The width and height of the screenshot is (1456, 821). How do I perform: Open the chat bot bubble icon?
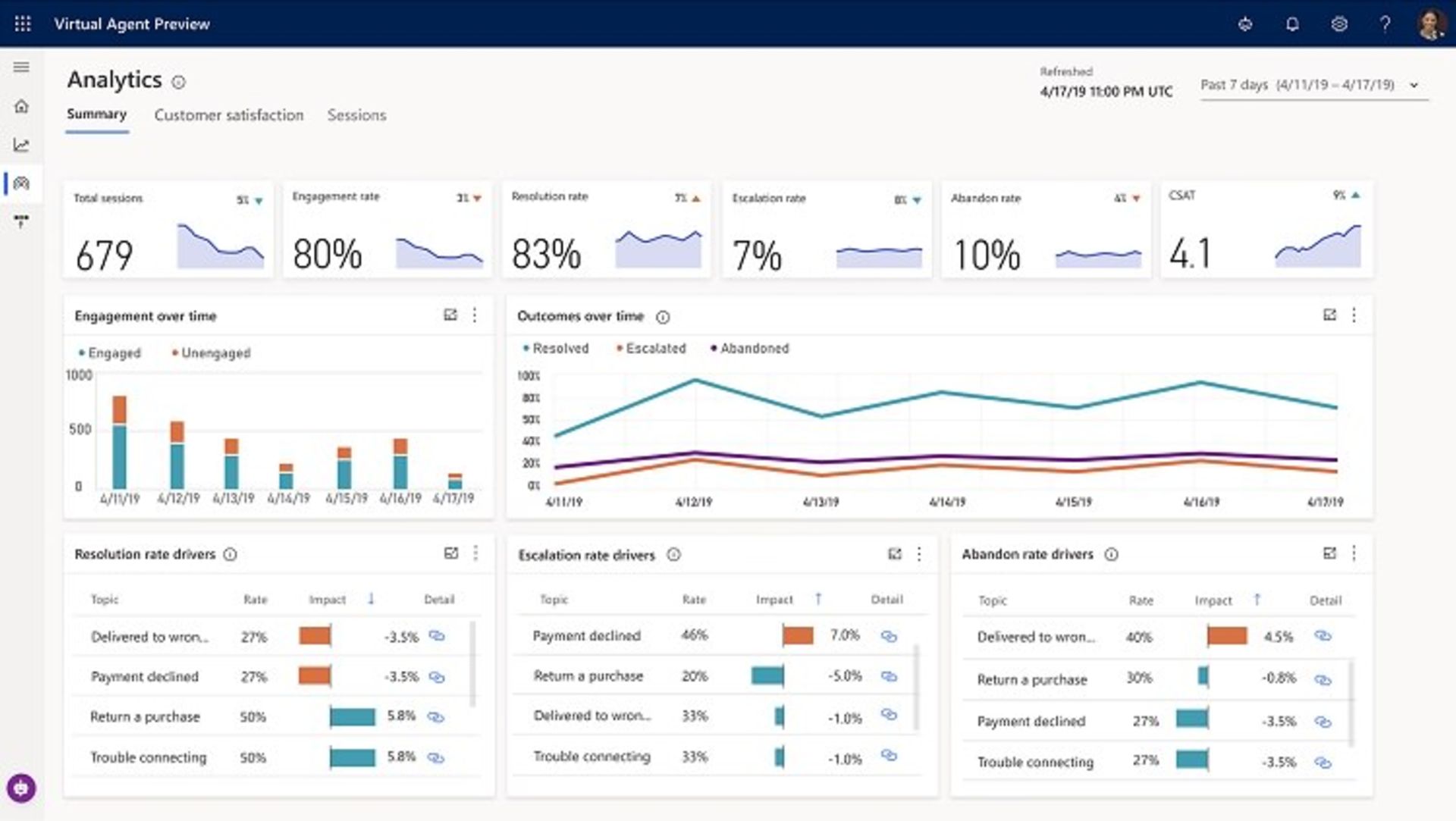coord(21,788)
